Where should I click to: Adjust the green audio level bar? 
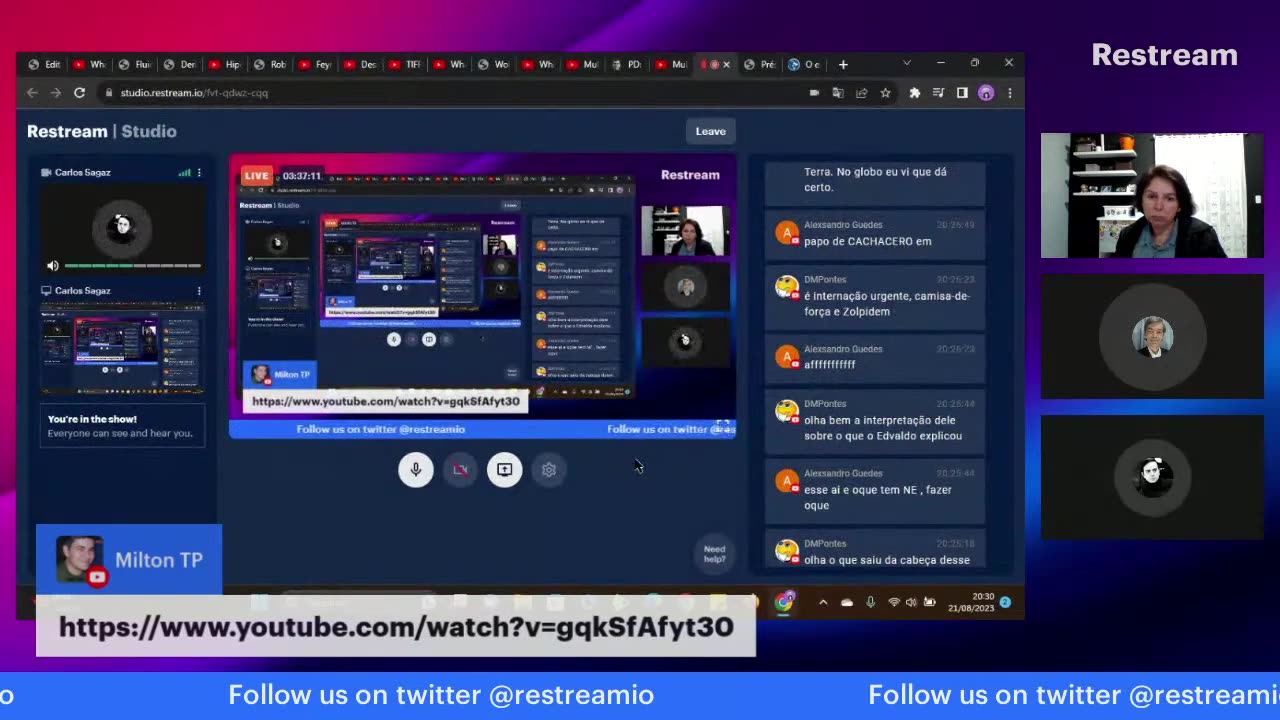(133, 266)
